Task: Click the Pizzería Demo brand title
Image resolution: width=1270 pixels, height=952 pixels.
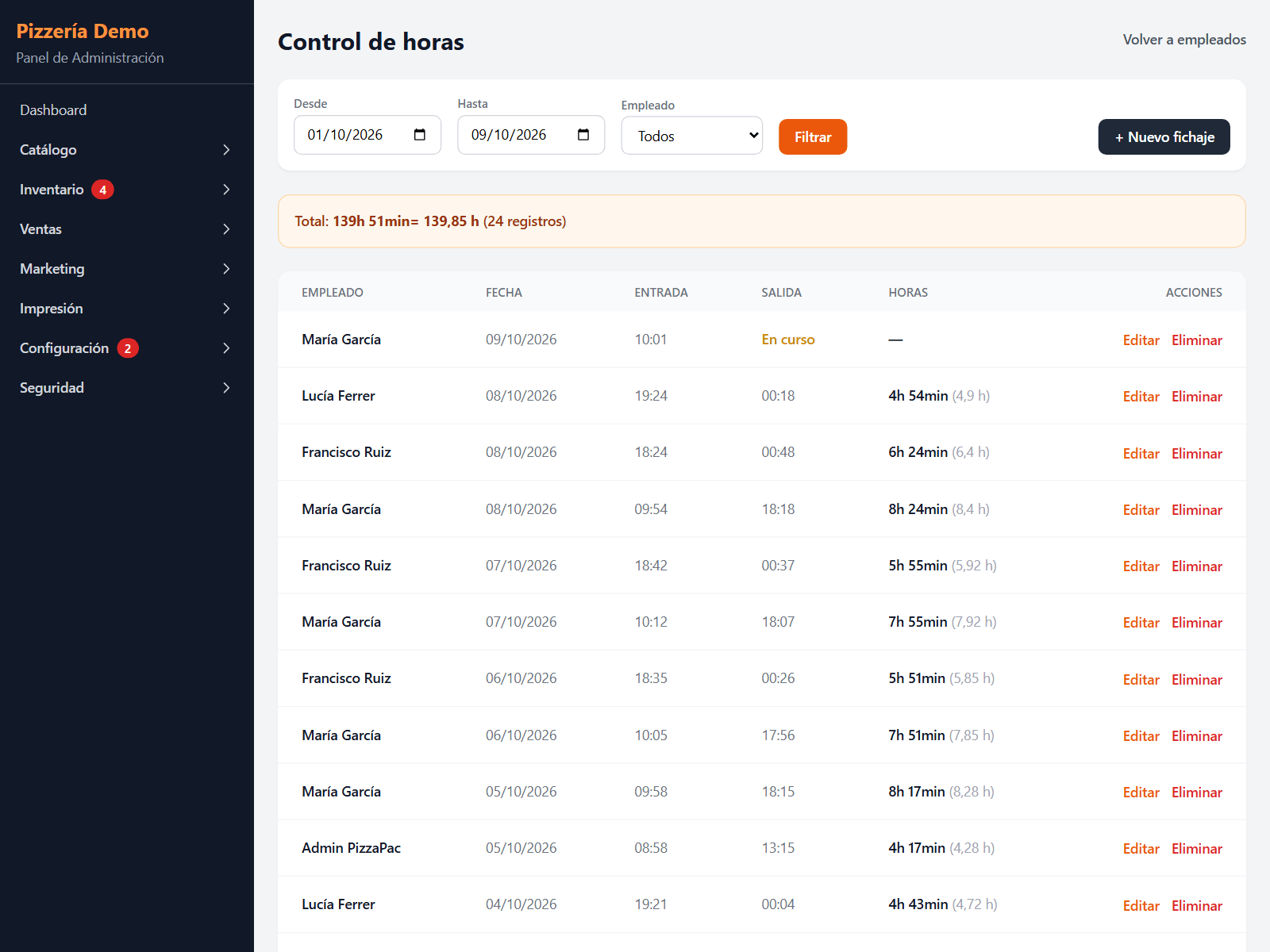Action: pos(83,31)
